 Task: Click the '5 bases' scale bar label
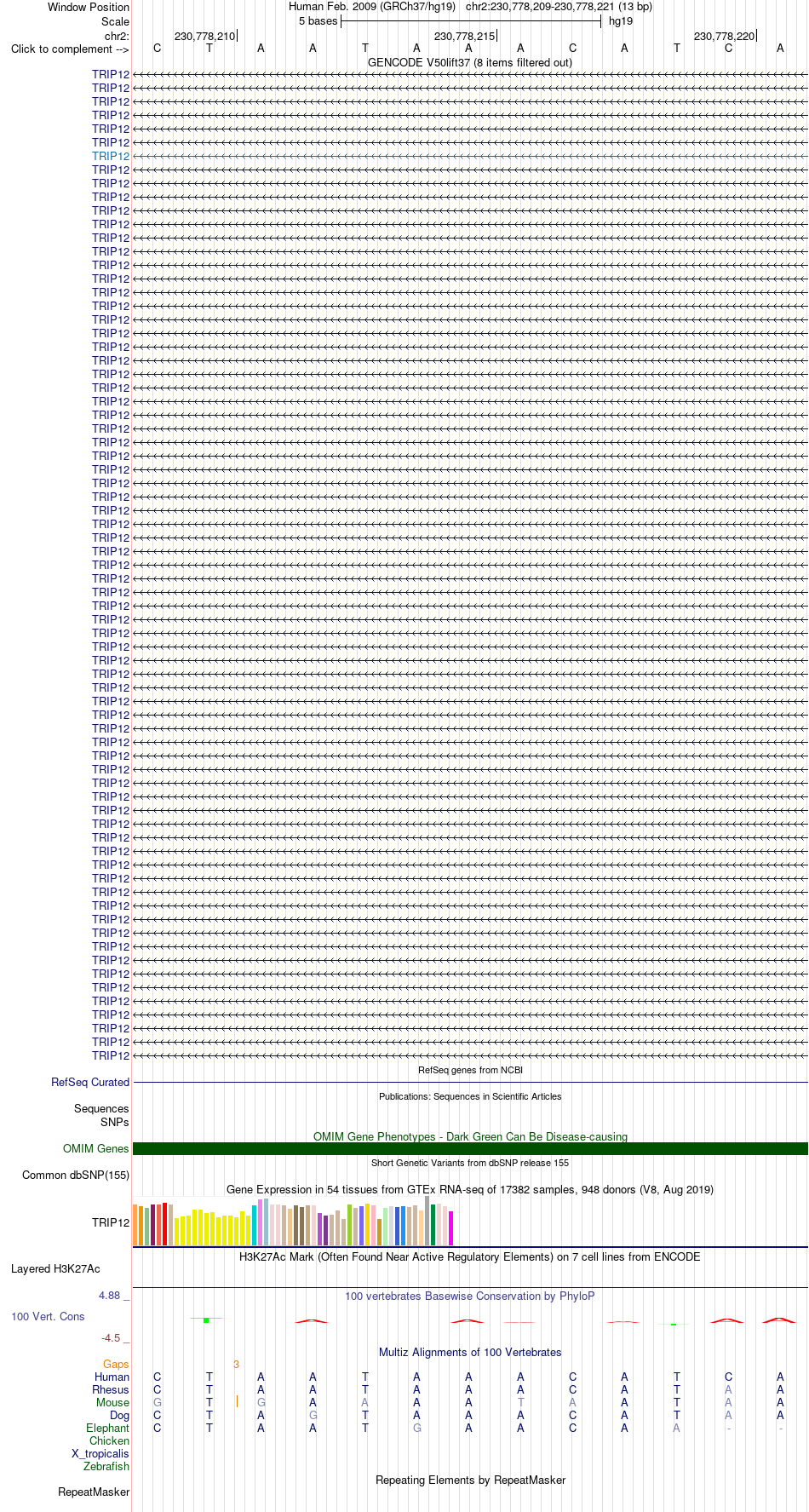coord(318,21)
